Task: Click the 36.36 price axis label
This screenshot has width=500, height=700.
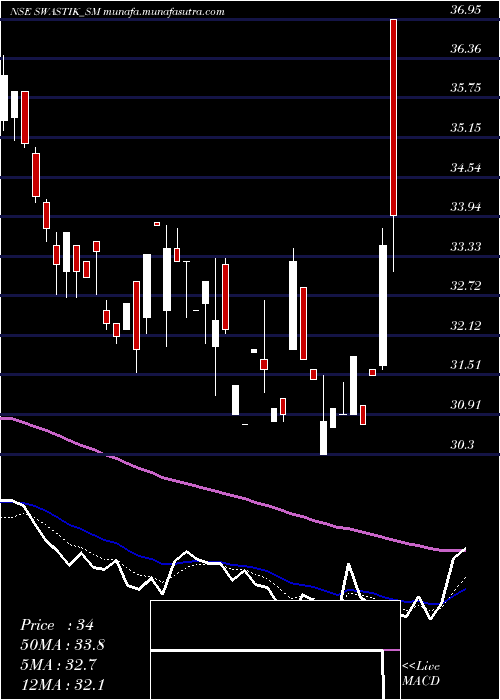Action: click(466, 48)
